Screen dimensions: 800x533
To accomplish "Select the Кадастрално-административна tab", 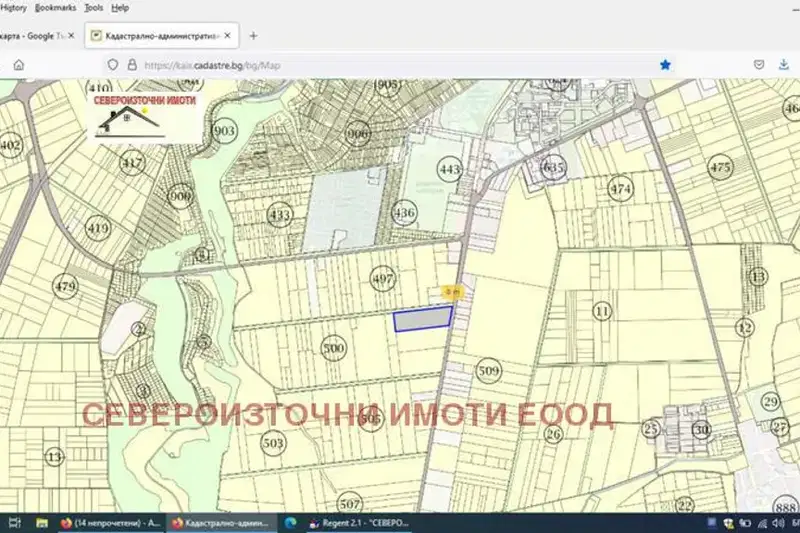I will point(162,36).
